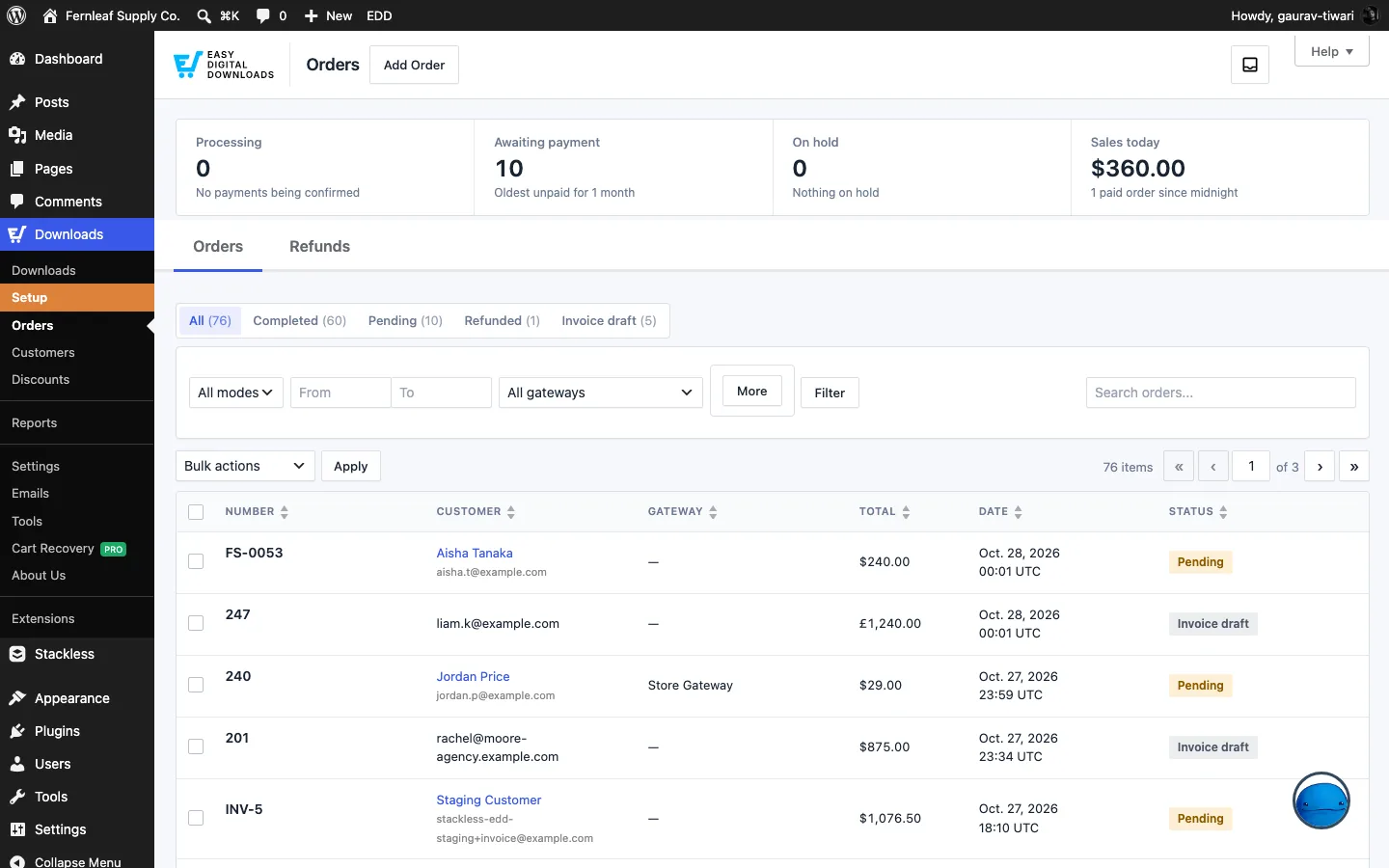Click the user avatar in admin bar
This screenshot has width=1389, height=868.
click(1371, 15)
